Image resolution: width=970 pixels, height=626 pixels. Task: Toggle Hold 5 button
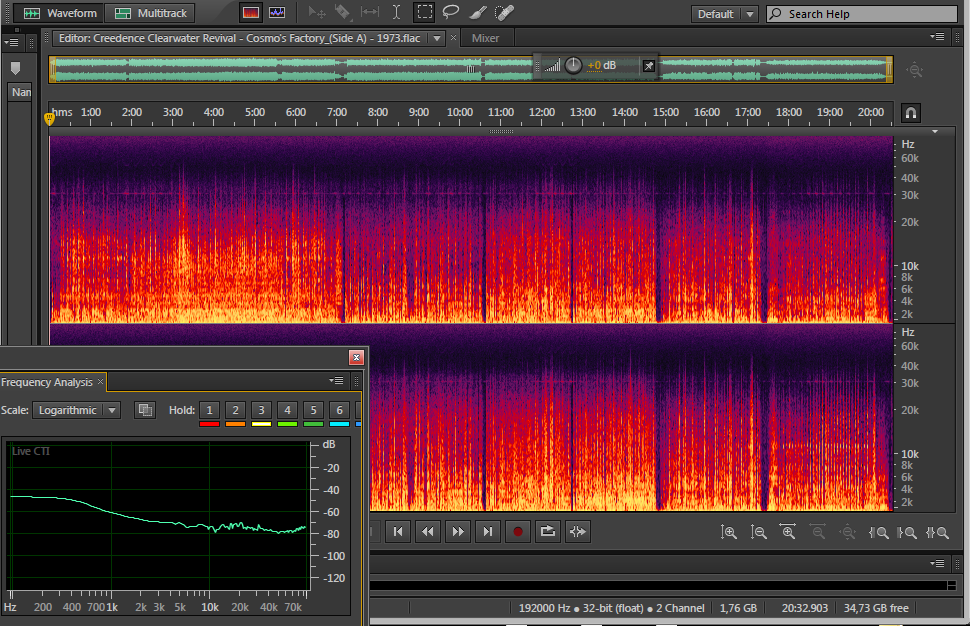click(313, 410)
